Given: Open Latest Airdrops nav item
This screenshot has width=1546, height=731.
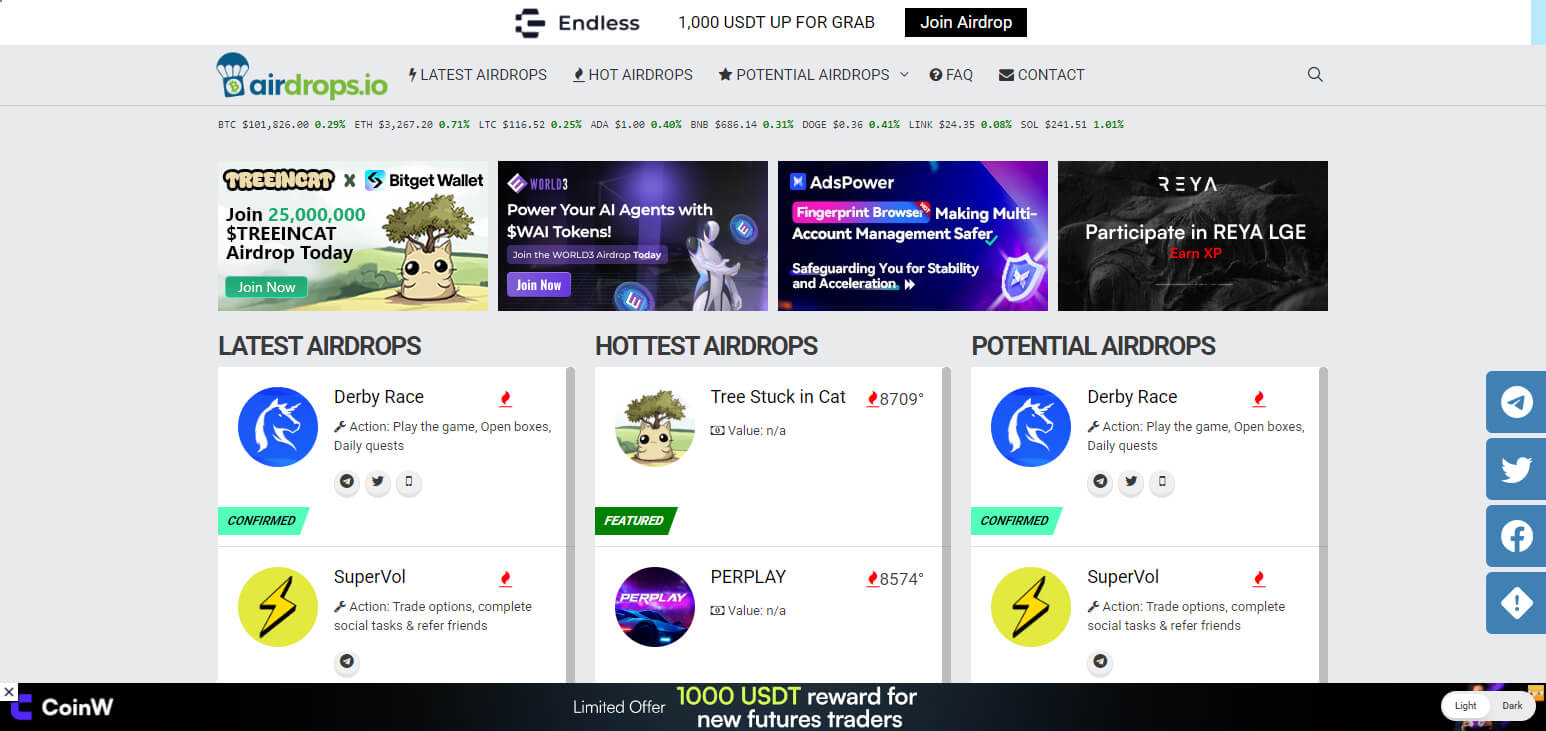Looking at the screenshot, I should (478, 75).
